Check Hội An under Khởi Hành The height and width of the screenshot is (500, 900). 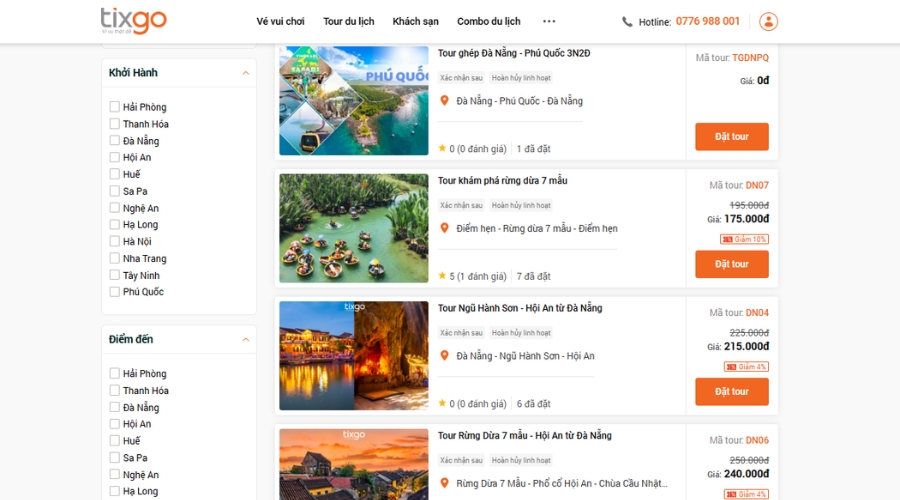point(115,157)
